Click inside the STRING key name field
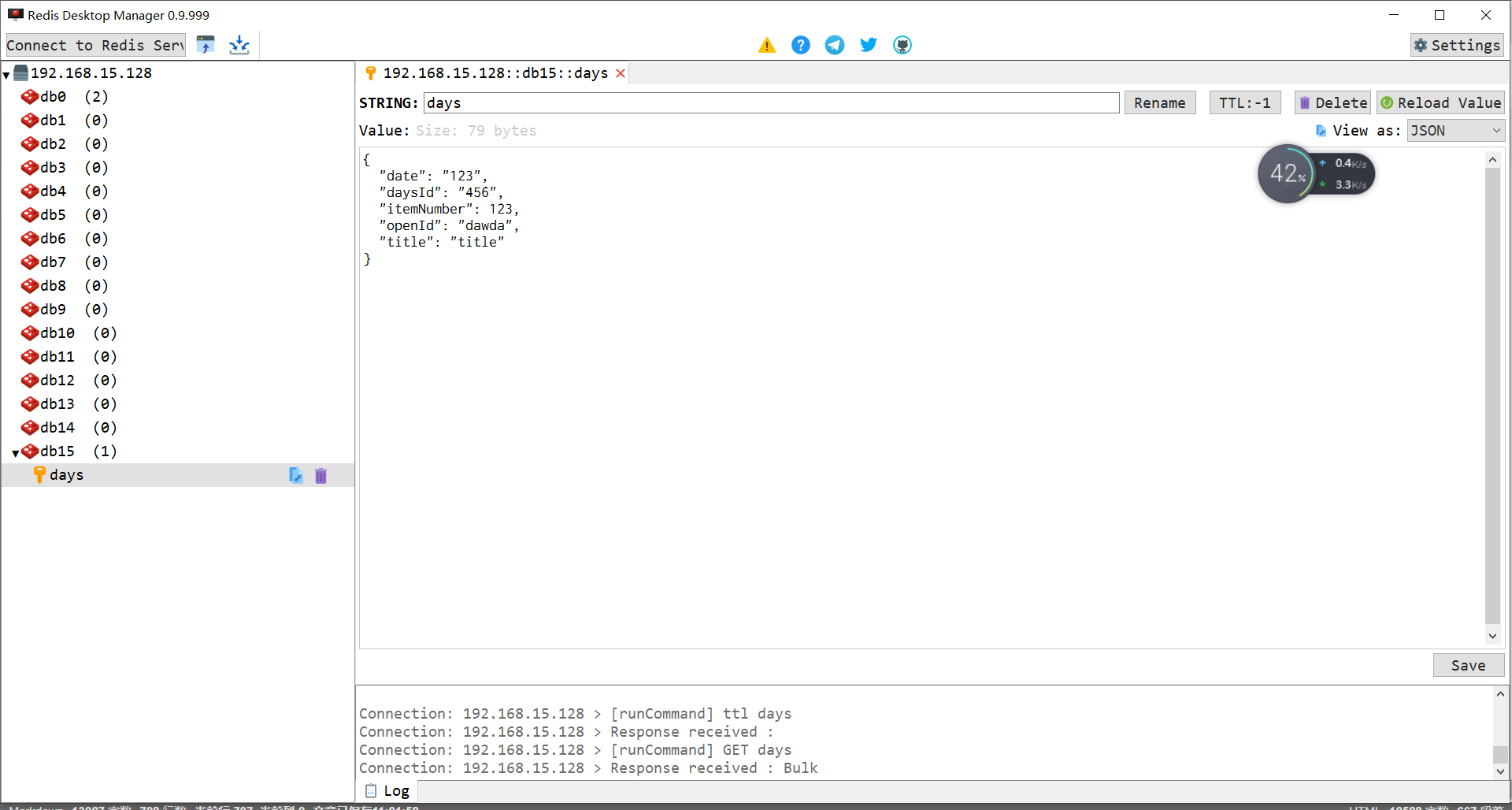 tap(772, 102)
